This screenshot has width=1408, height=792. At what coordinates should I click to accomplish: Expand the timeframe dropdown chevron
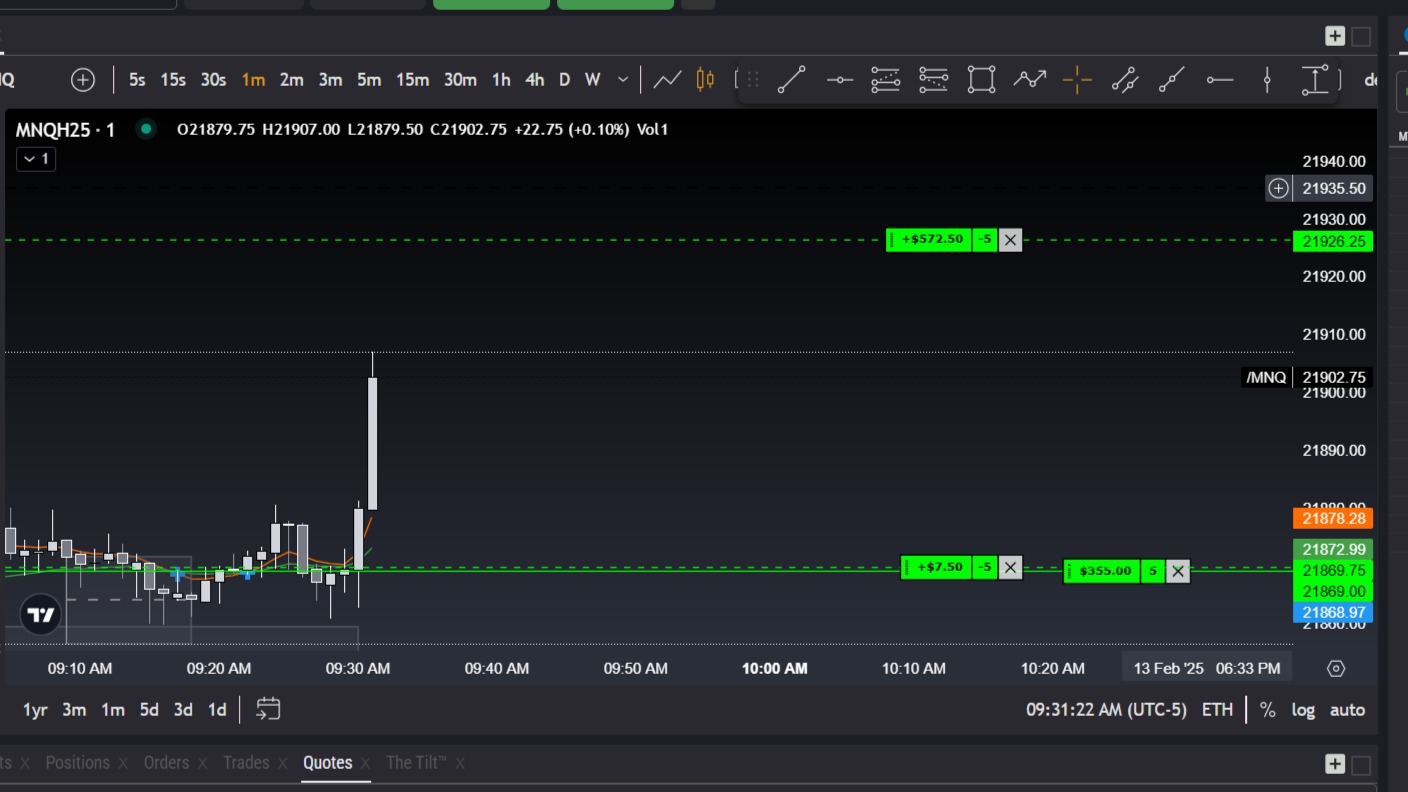click(623, 80)
